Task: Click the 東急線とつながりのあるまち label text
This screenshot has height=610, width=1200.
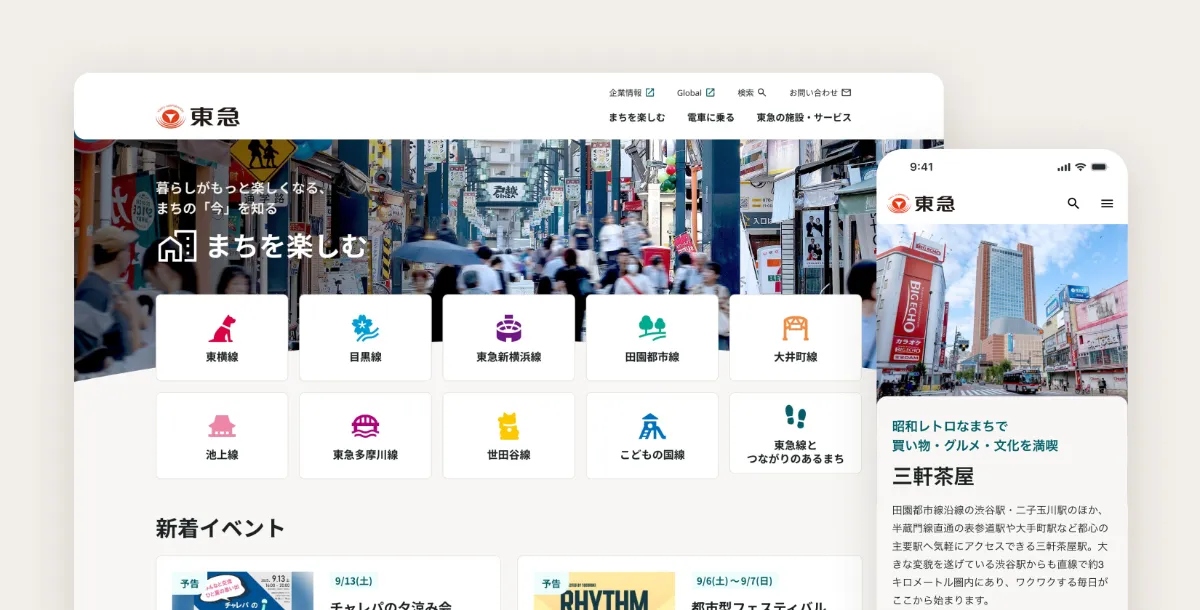Action: point(795,452)
